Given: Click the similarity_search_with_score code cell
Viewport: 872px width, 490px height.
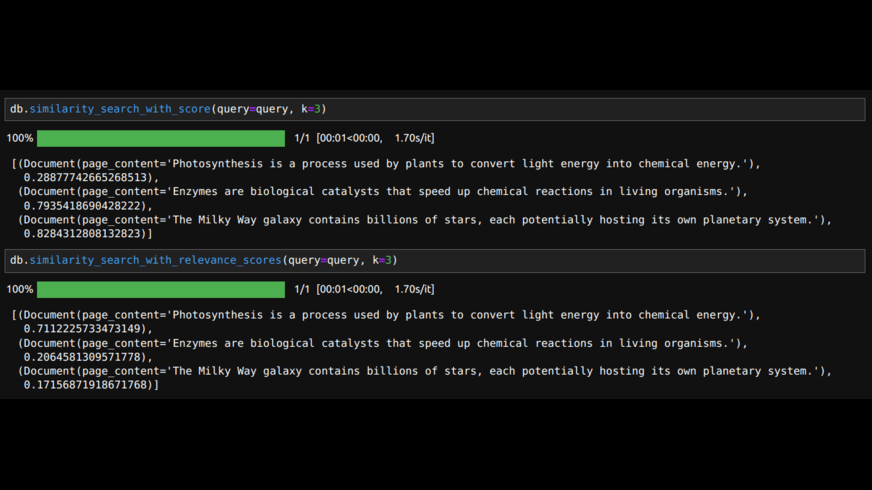Looking at the screenshot, I should coord(435,110).
